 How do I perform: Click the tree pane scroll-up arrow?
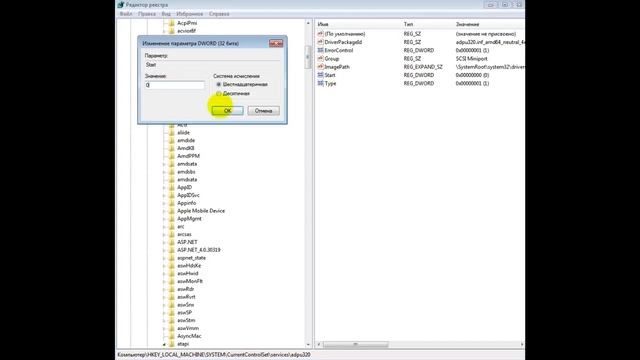[308, 23]
